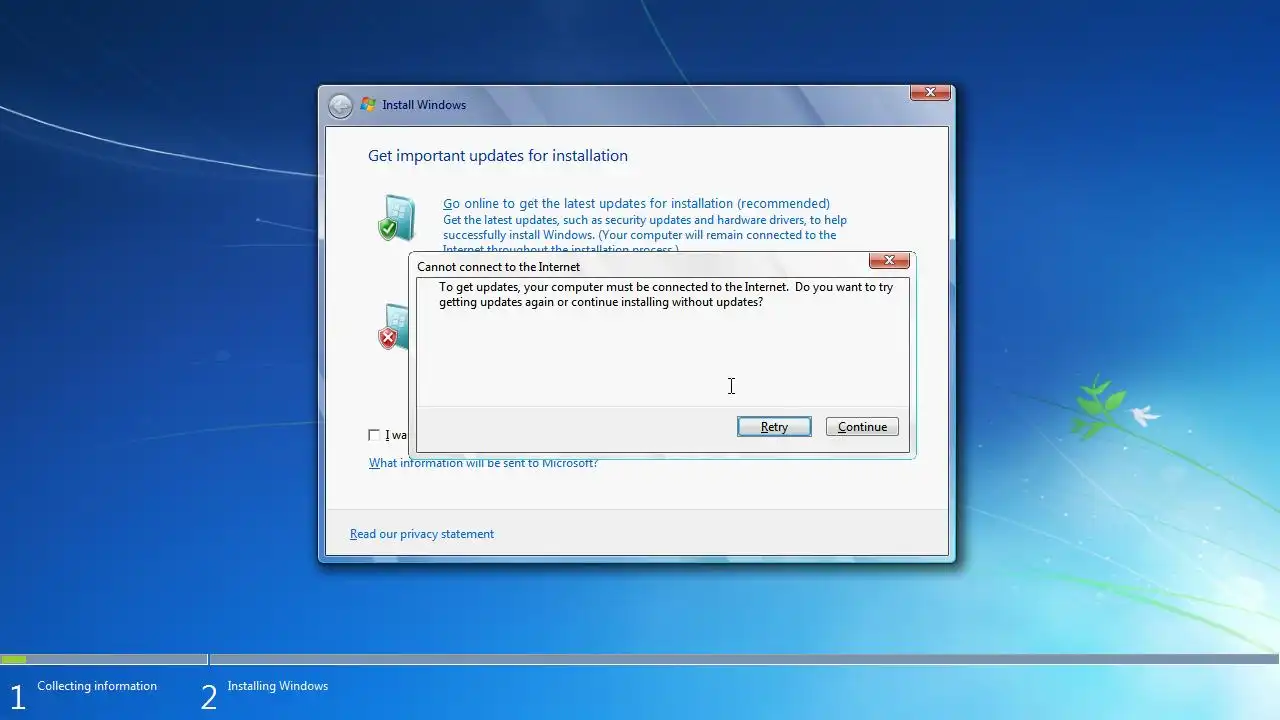Click the Get important updates for installation heading
1280x720 pixels.
click(498, 156)
